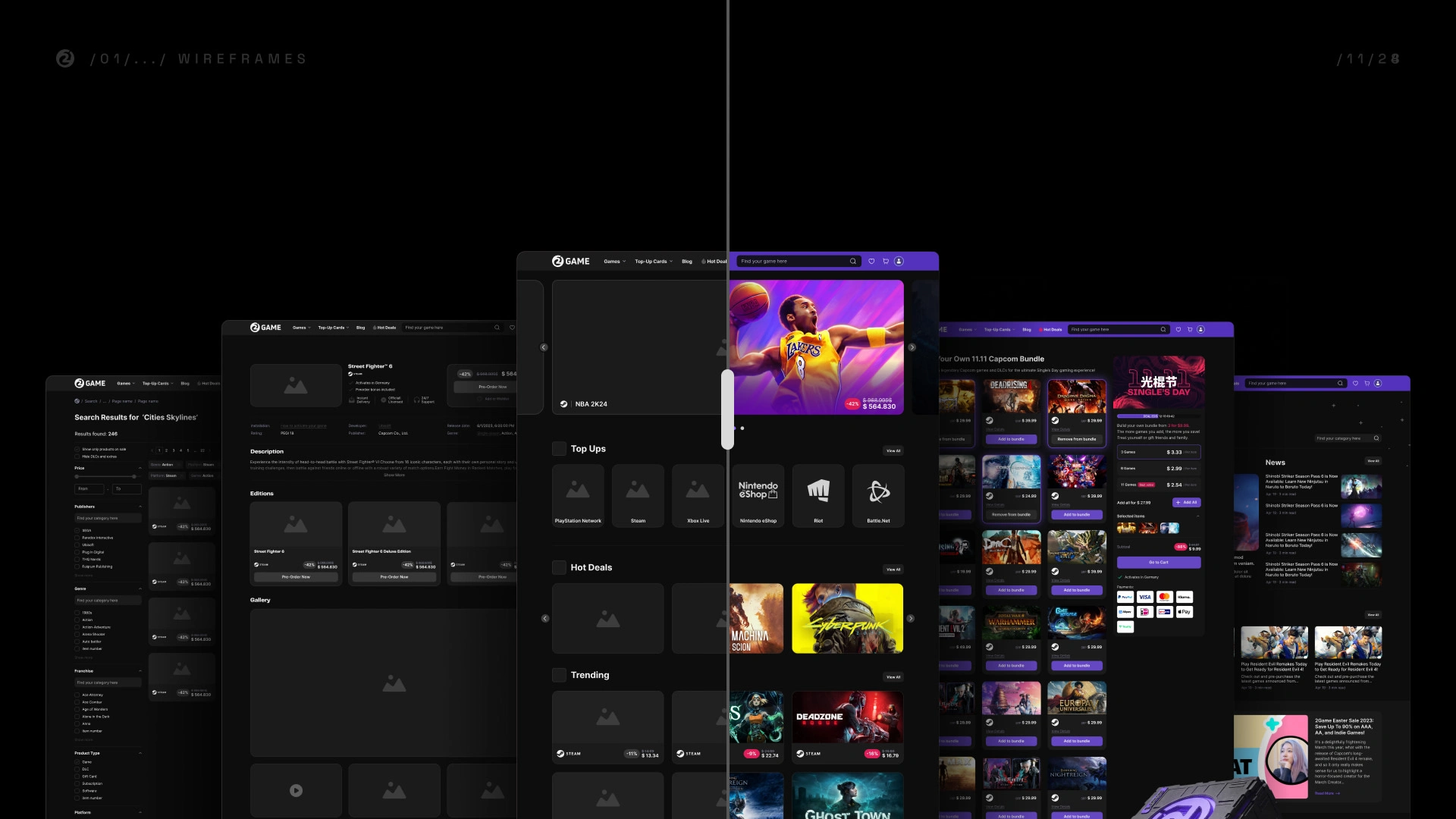Click Add to bundle under Dead Rising
The height and width of the screenshot is (819, 1456).
coord(1011,439)
